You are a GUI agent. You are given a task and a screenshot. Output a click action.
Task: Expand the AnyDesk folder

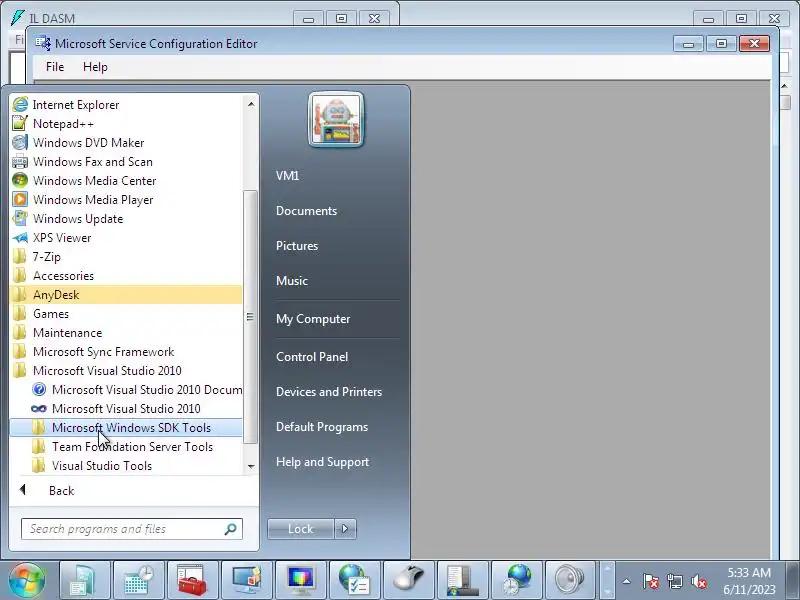(x=126, y=294)
